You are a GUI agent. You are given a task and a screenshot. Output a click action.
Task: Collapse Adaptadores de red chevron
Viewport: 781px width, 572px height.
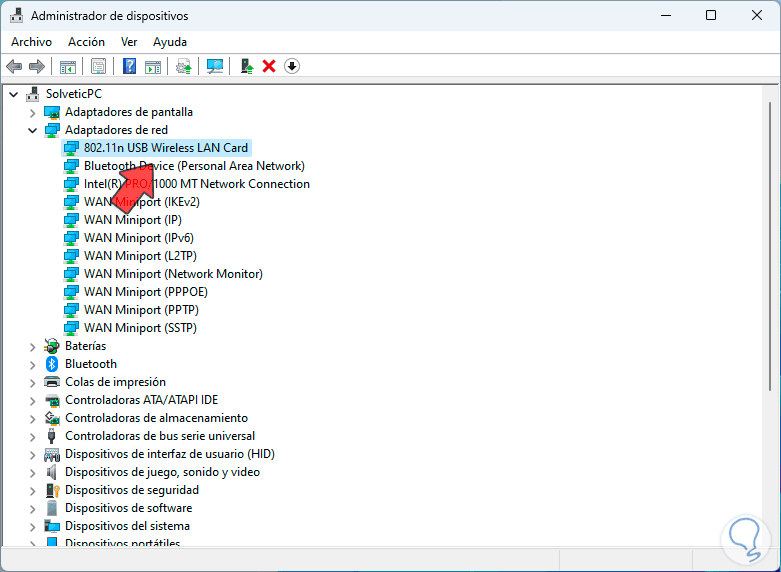coord(33,130)
